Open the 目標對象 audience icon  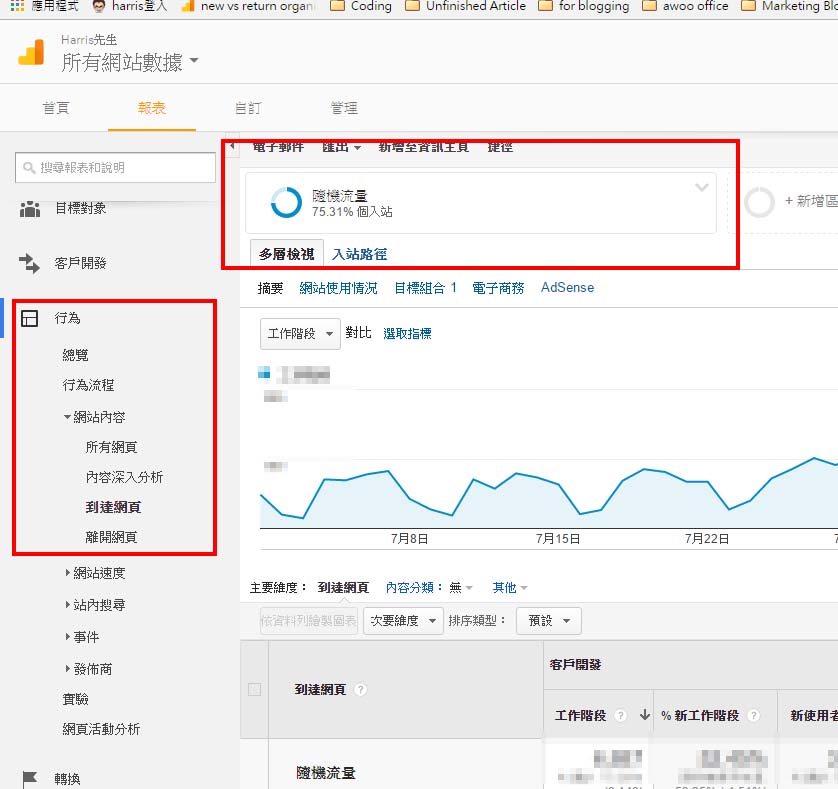coord(30,208)
